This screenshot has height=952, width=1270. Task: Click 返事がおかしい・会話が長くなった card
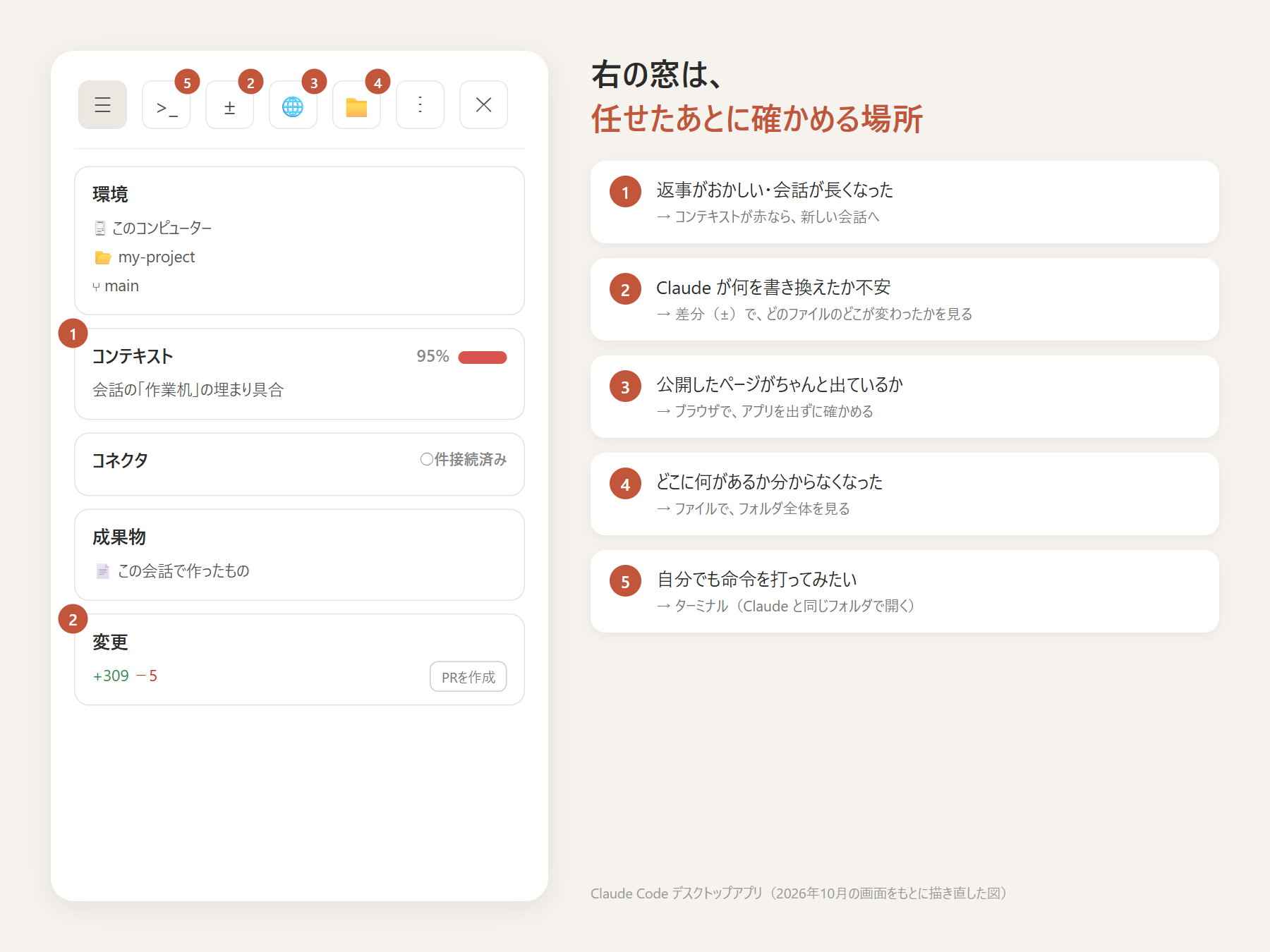click(905, 202)
